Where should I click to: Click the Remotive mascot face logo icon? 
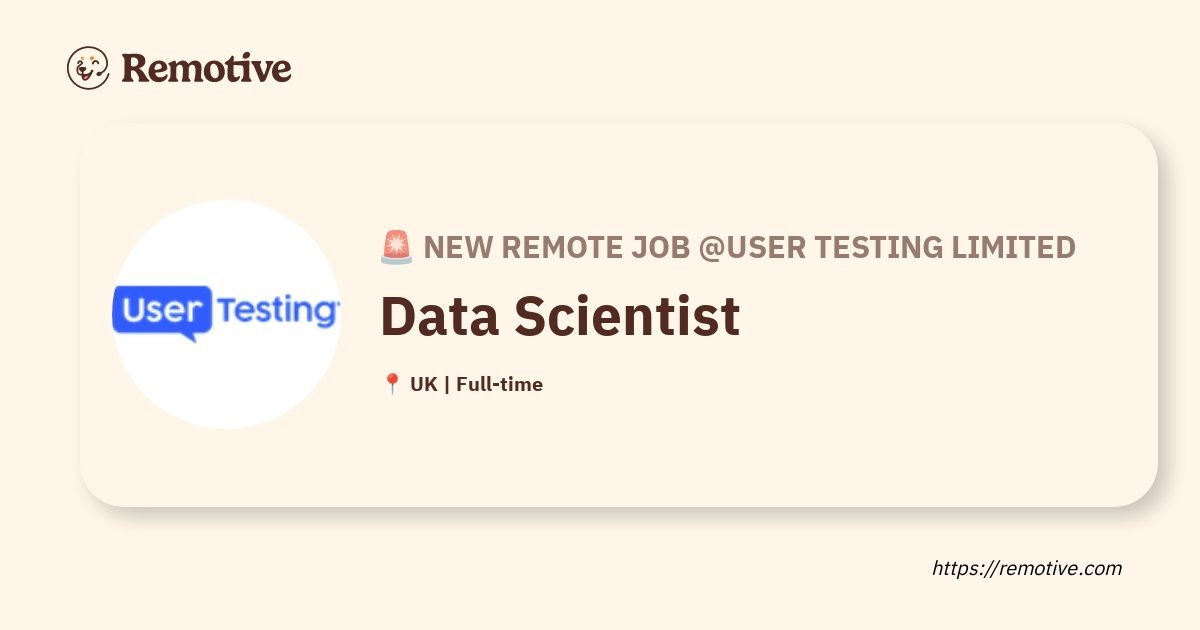click(x=88, y=68)
